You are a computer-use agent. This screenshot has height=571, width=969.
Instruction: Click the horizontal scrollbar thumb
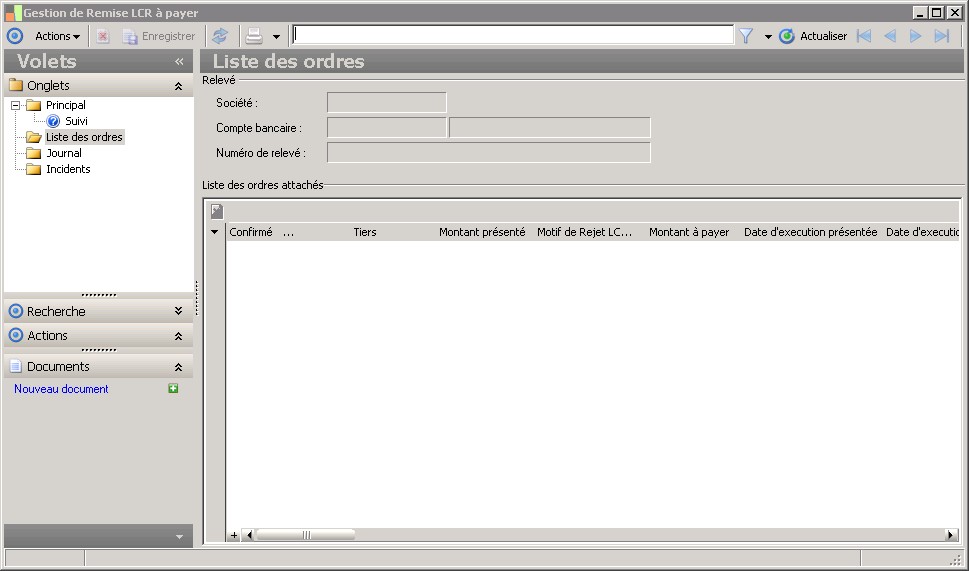306,535
